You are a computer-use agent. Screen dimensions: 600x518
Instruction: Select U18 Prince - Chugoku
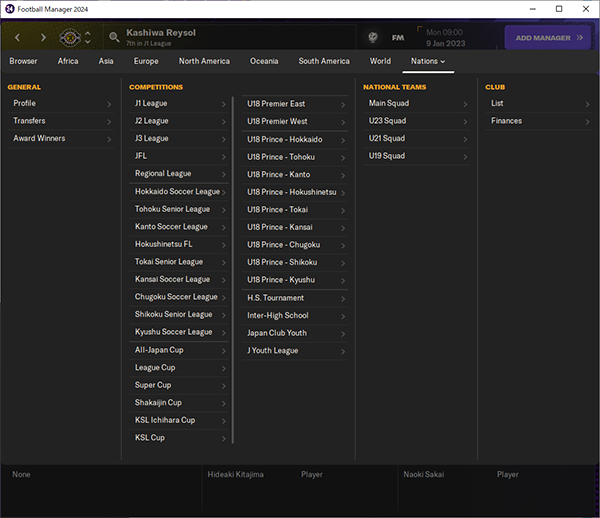click(295, 245)
